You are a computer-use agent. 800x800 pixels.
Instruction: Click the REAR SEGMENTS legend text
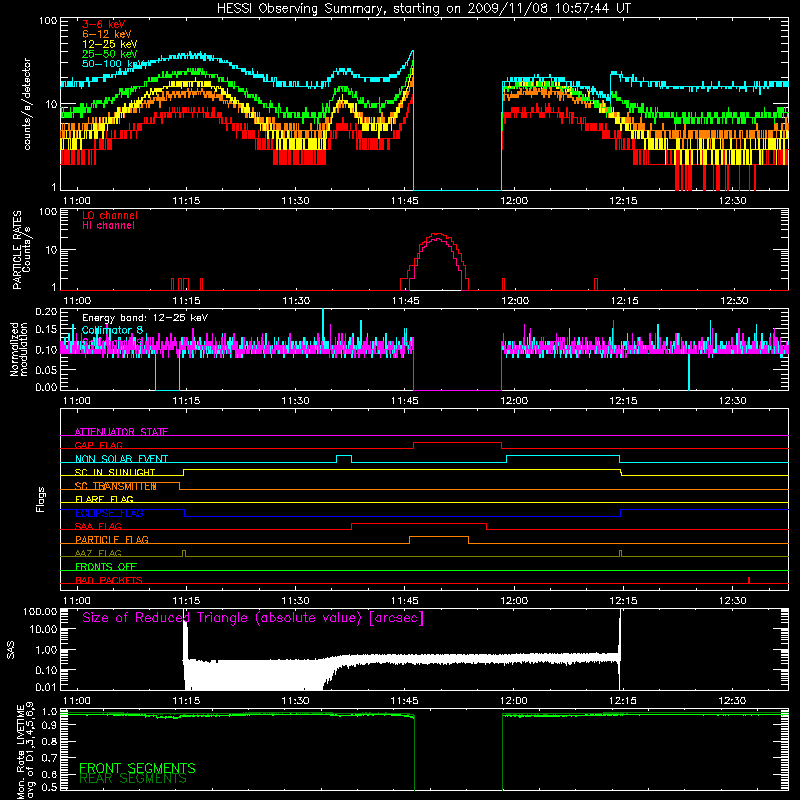pyautogui.click(x=133, y=779)
